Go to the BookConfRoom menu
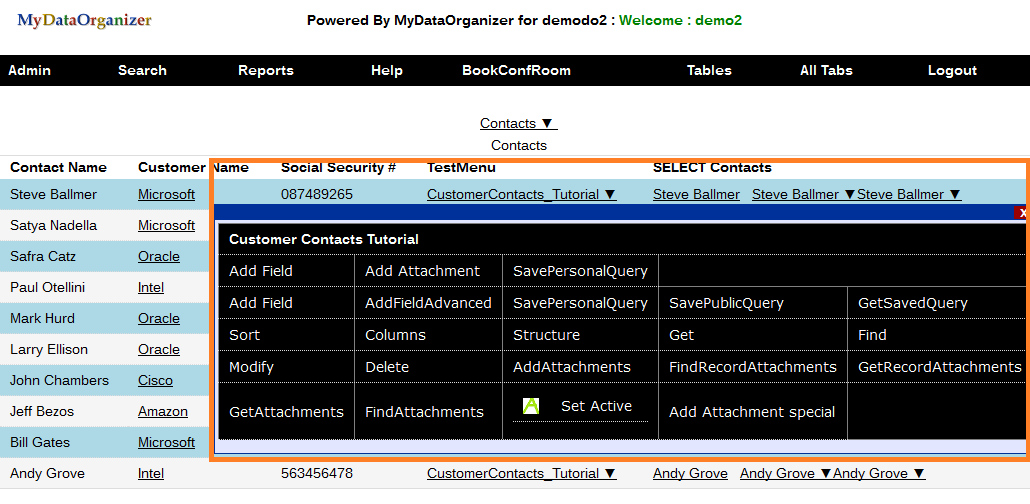Image resolution: width=1030 pixels, height=504 pixels. pos(516,70)
